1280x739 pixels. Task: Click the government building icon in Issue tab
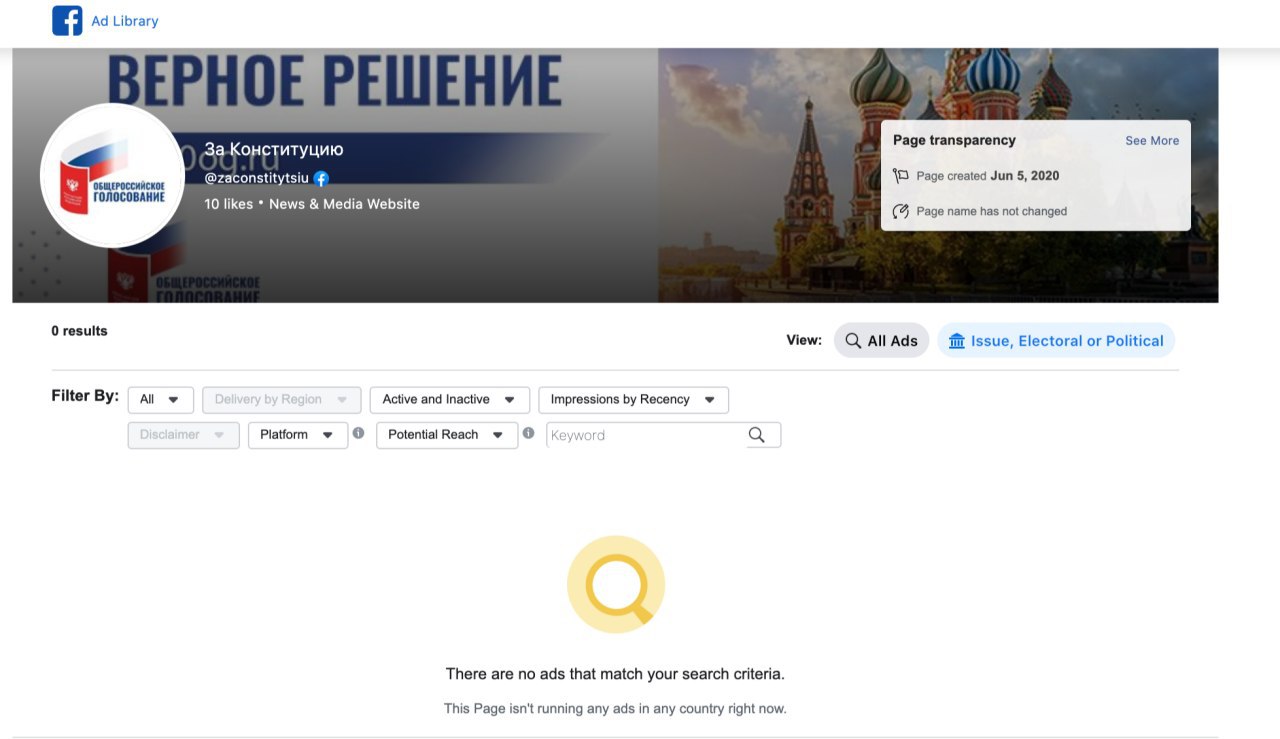point(957,341)
